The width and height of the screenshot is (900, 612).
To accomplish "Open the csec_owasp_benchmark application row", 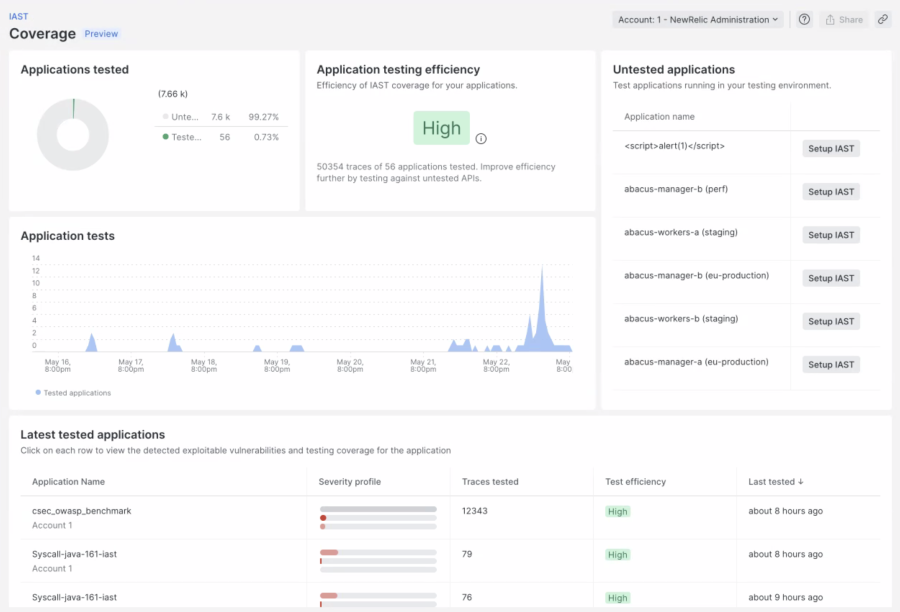I will pyautogui.click(x=82, y=511).
